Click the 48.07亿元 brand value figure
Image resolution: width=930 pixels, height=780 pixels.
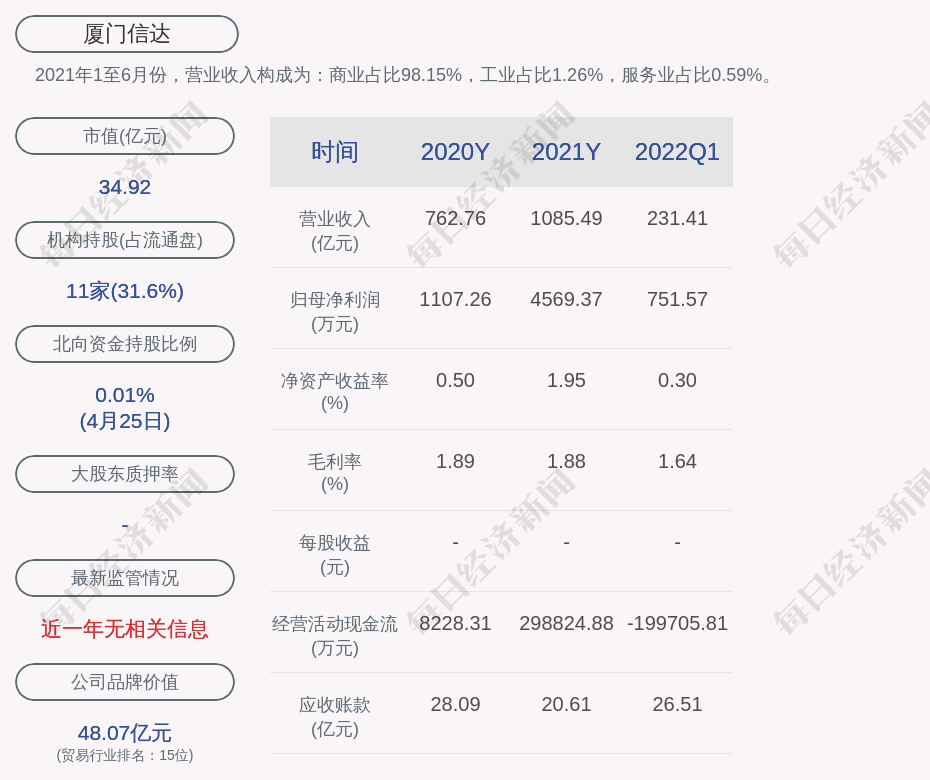[x=125, y=733]
